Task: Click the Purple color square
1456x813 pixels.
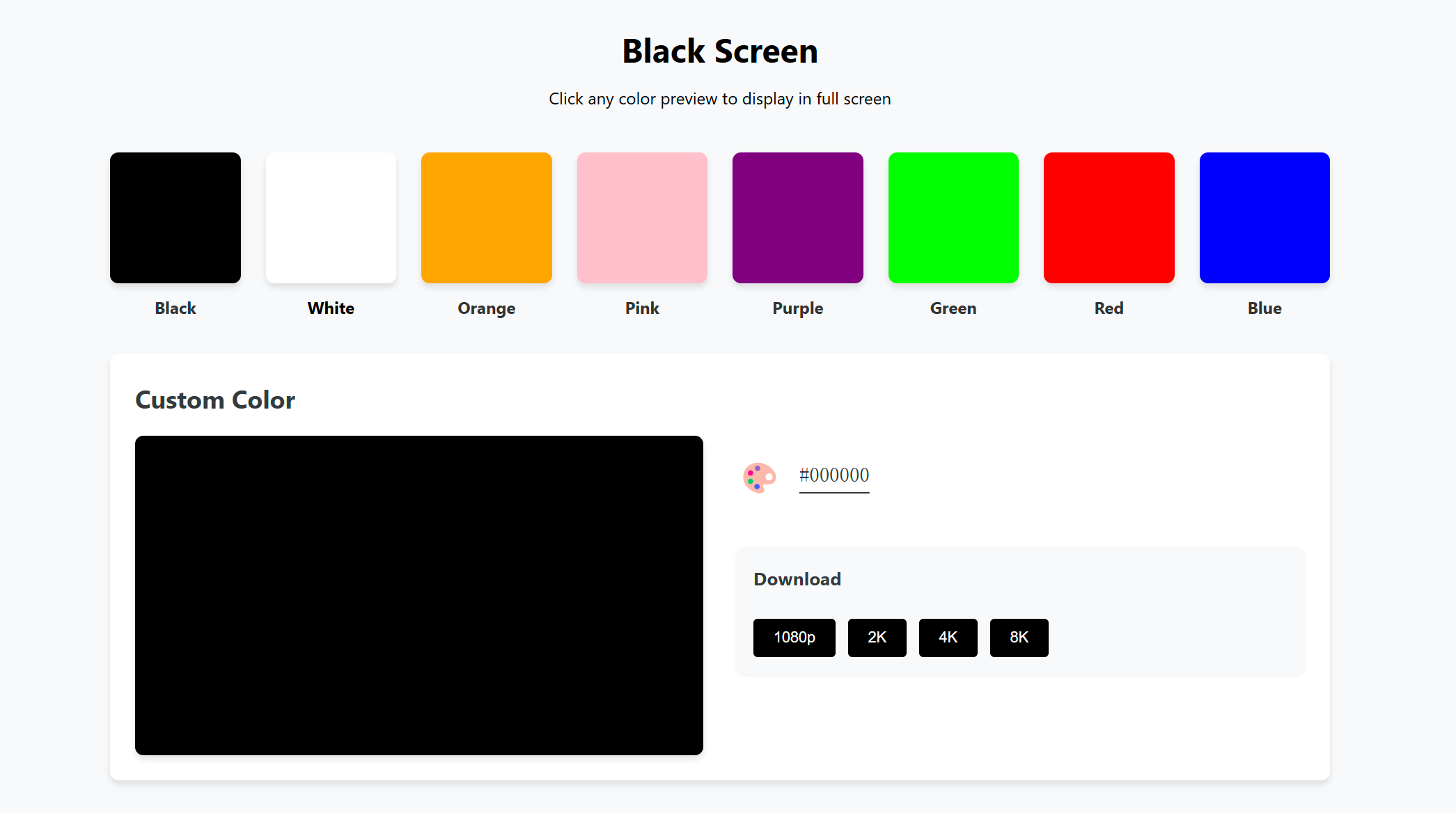Action: click(x=797, y=217)
